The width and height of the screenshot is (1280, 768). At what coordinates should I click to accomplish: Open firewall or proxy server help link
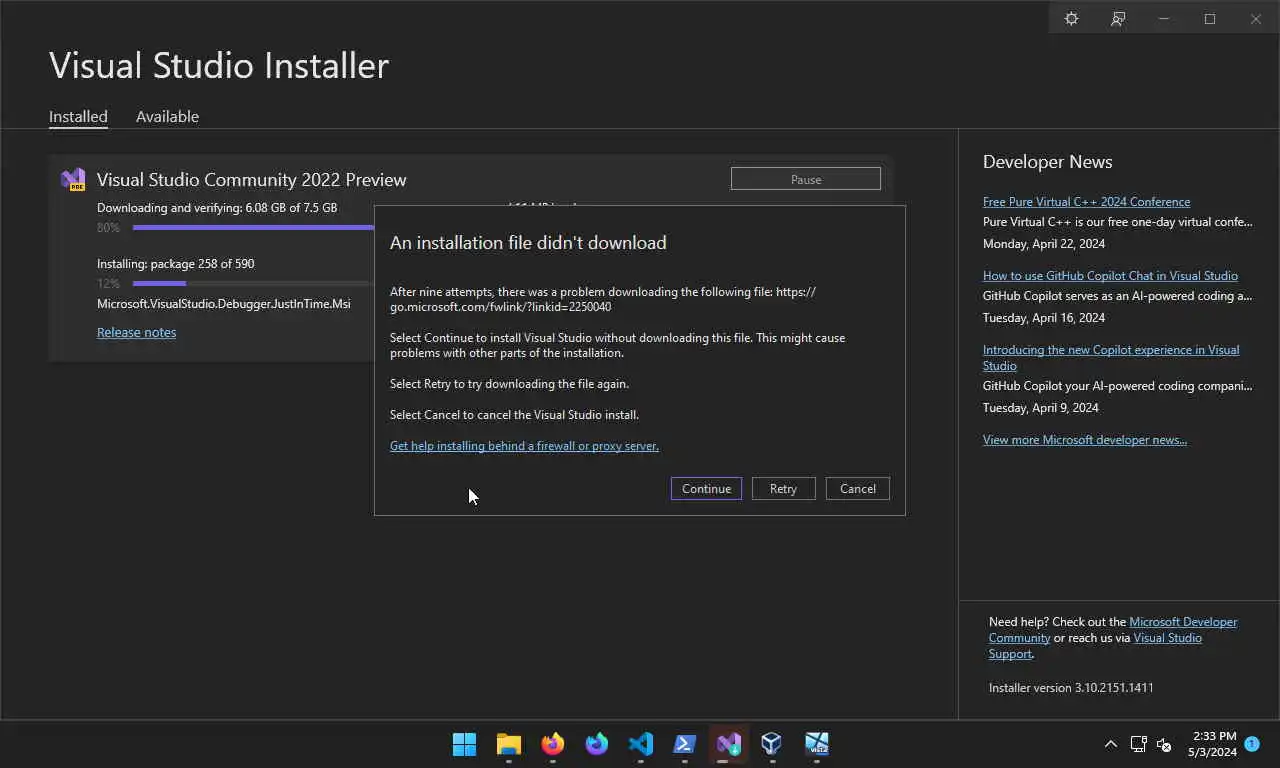tap(524, 446)
